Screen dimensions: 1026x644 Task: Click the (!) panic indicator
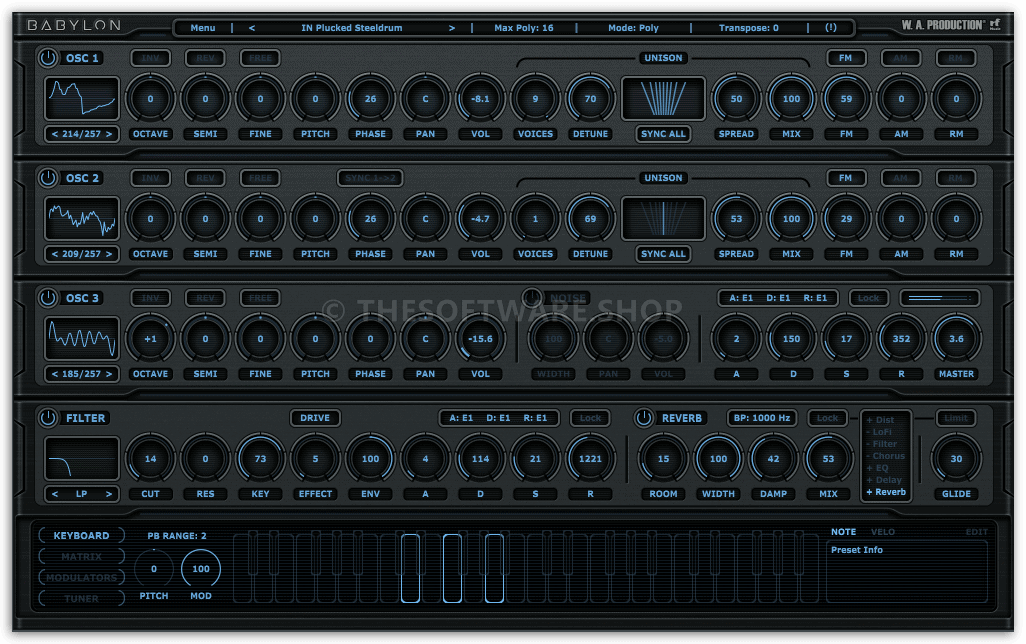[x=830, y=27]
